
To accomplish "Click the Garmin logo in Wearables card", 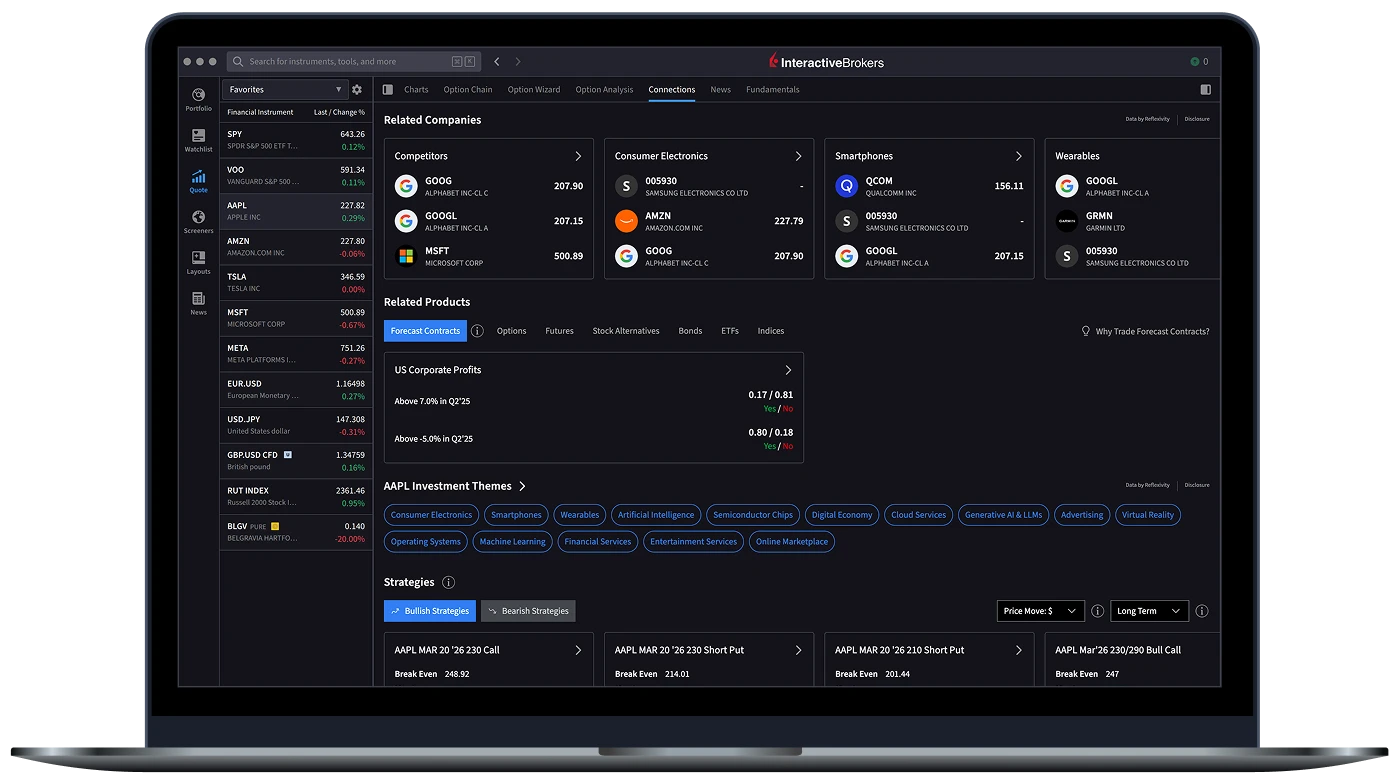I will [1067, 221].
